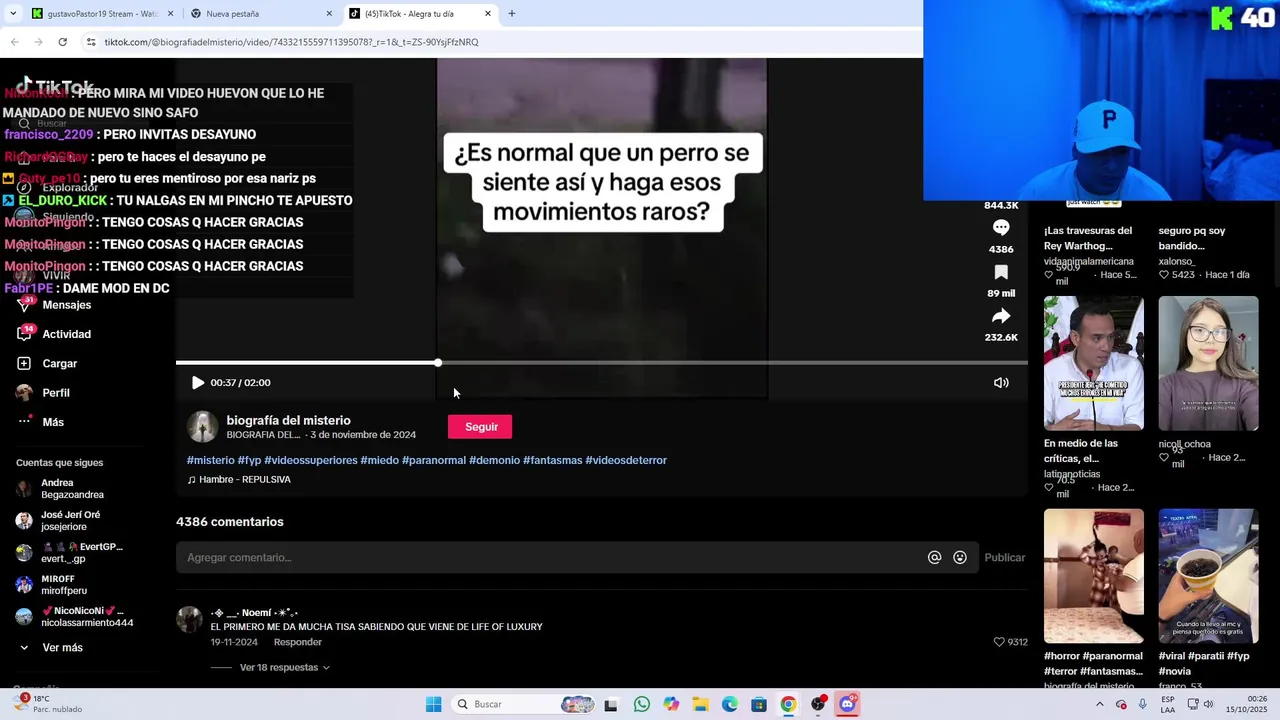Open the #viral #paratii video thumbnail
The width and height of the screenshot is (1280, 720).
(1208, 576)
